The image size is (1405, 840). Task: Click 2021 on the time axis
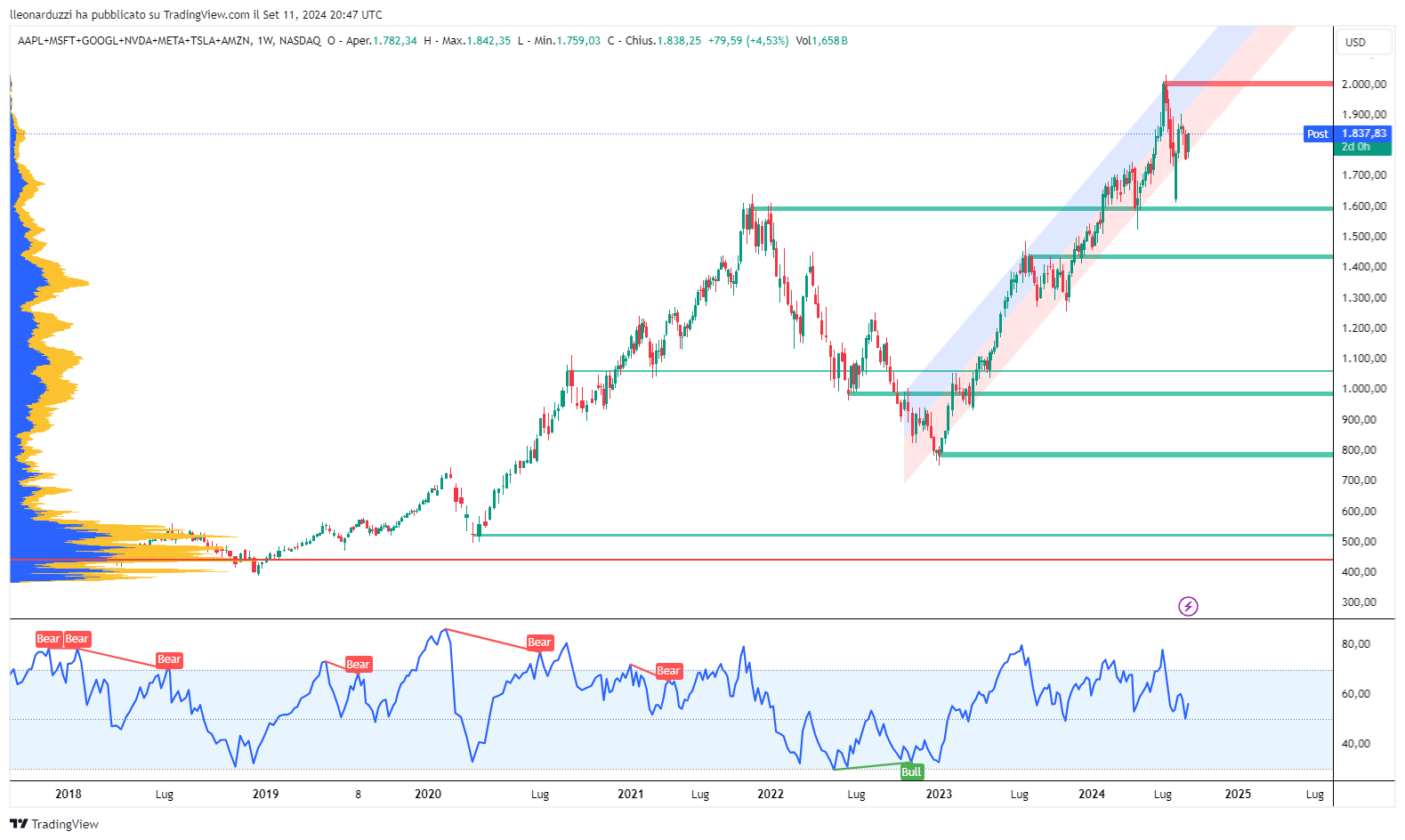tap(631, 795)
